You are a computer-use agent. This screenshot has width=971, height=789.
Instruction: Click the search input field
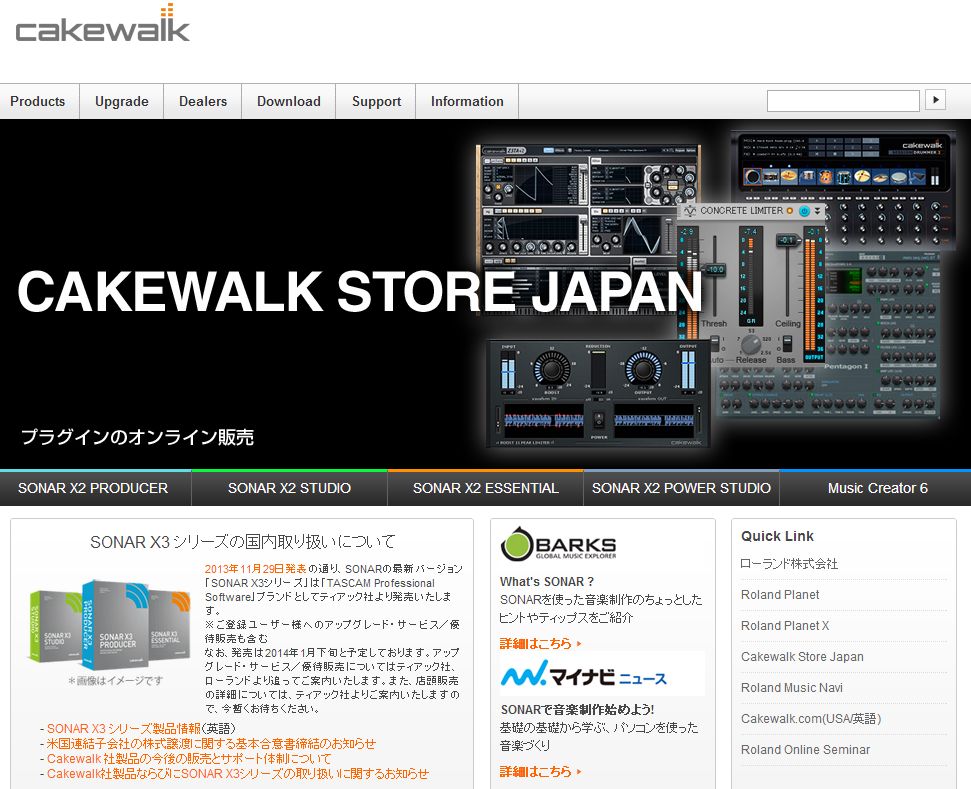coord(842,101)
